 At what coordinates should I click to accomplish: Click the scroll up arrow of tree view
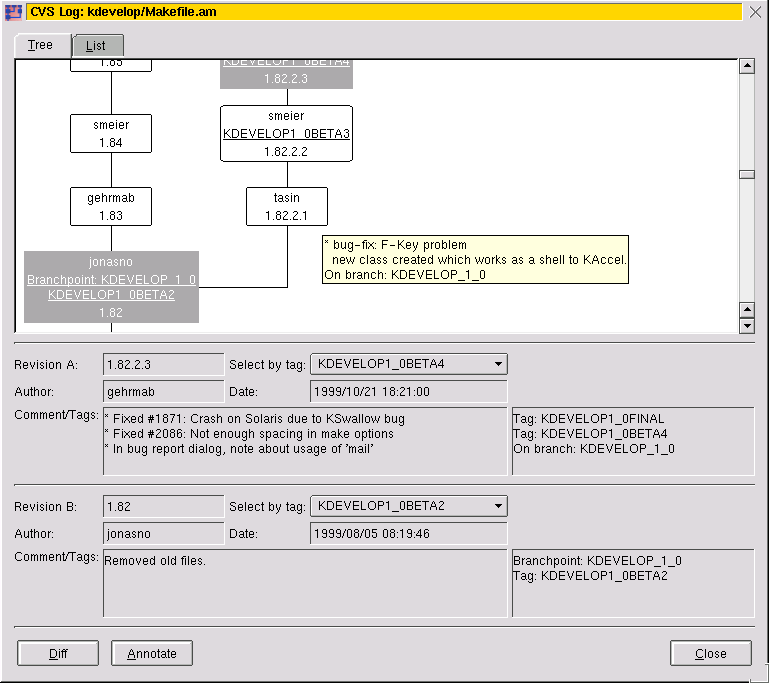click(746, 66)
